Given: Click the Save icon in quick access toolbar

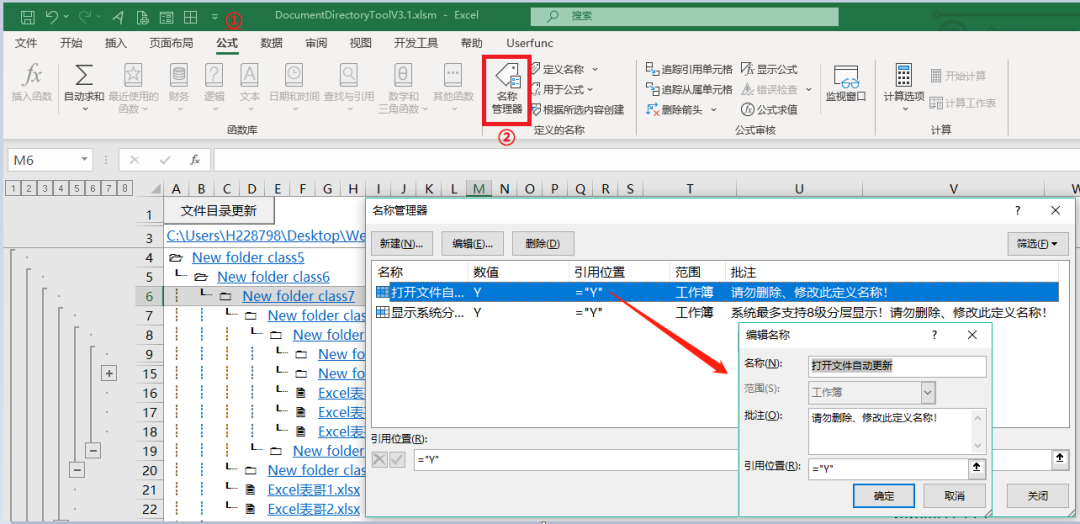Looking at the screenshot, I should point(27,16).
